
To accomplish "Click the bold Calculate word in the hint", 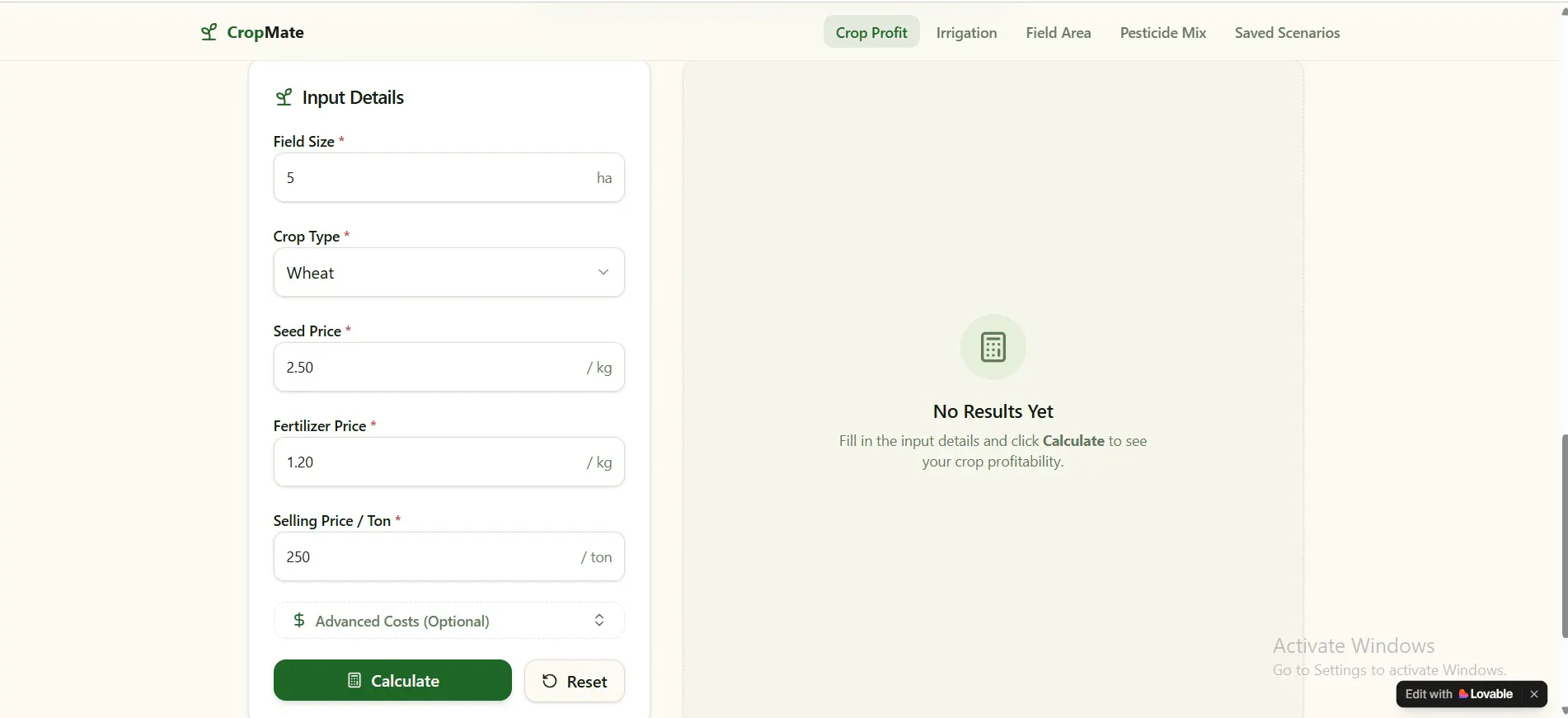I will point(1073,440).
